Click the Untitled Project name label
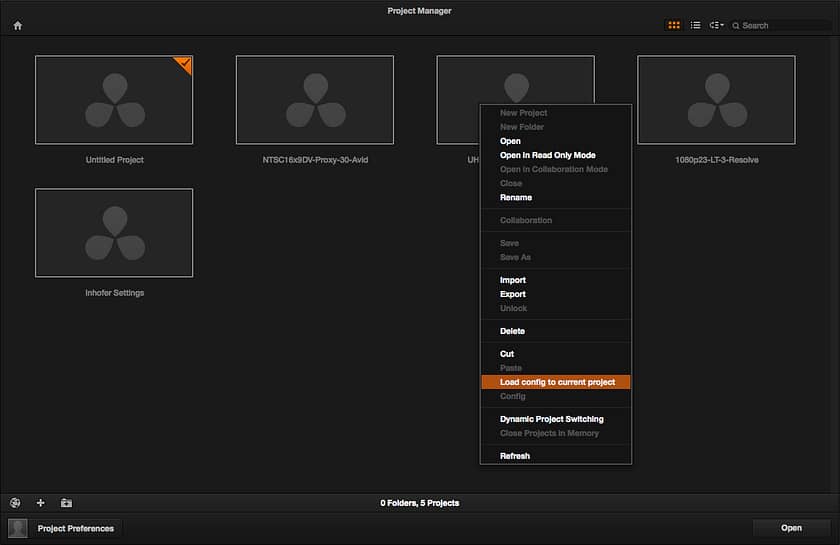 click(115, 160)
